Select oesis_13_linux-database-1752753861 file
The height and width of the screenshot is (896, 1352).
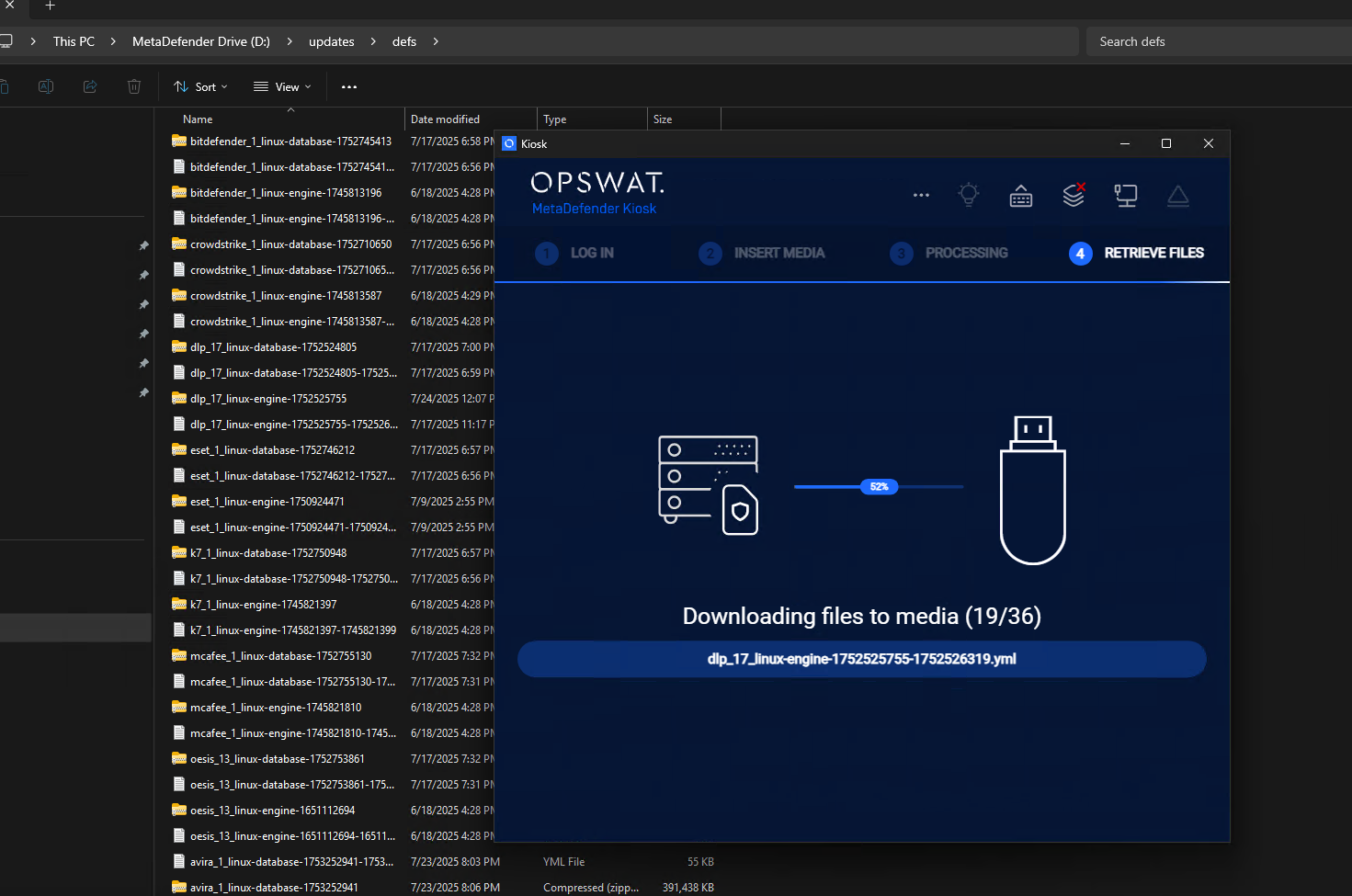(x=277, y=759)
